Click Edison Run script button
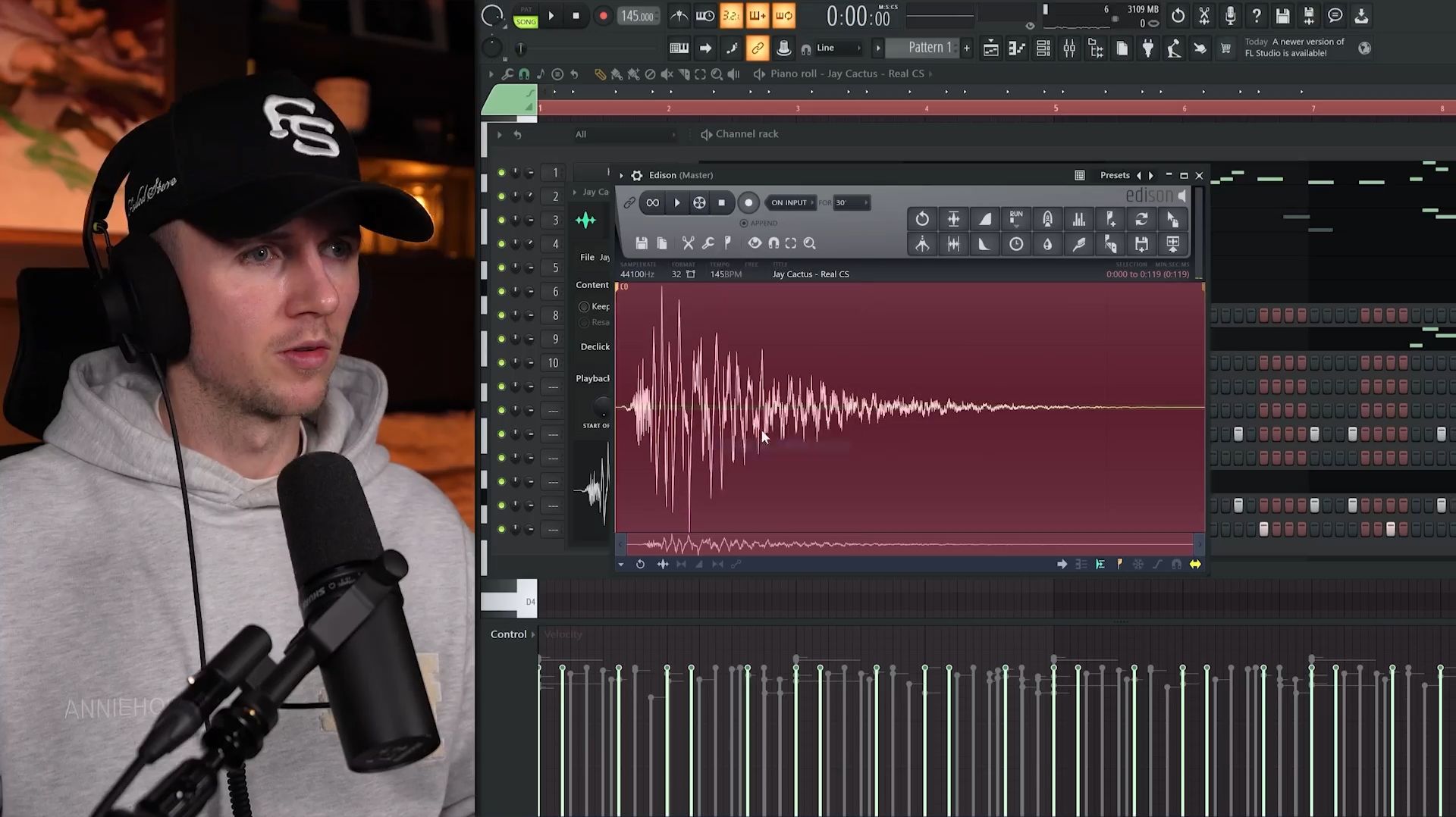The width and height of the screenshot is (1456, 817). [1016, 220]
